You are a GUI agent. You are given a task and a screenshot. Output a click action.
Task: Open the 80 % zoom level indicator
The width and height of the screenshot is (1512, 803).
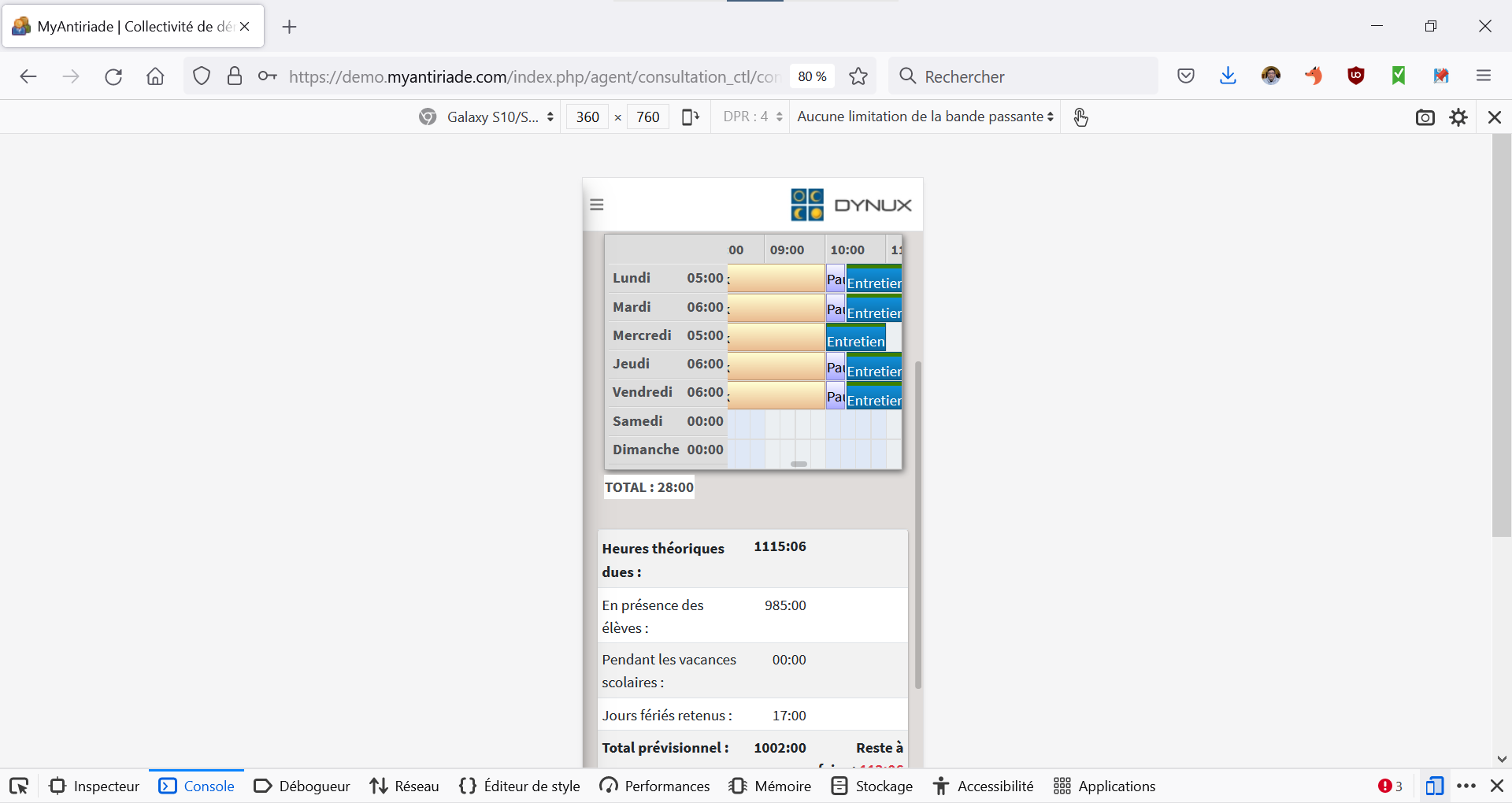[x=812, y=76]
